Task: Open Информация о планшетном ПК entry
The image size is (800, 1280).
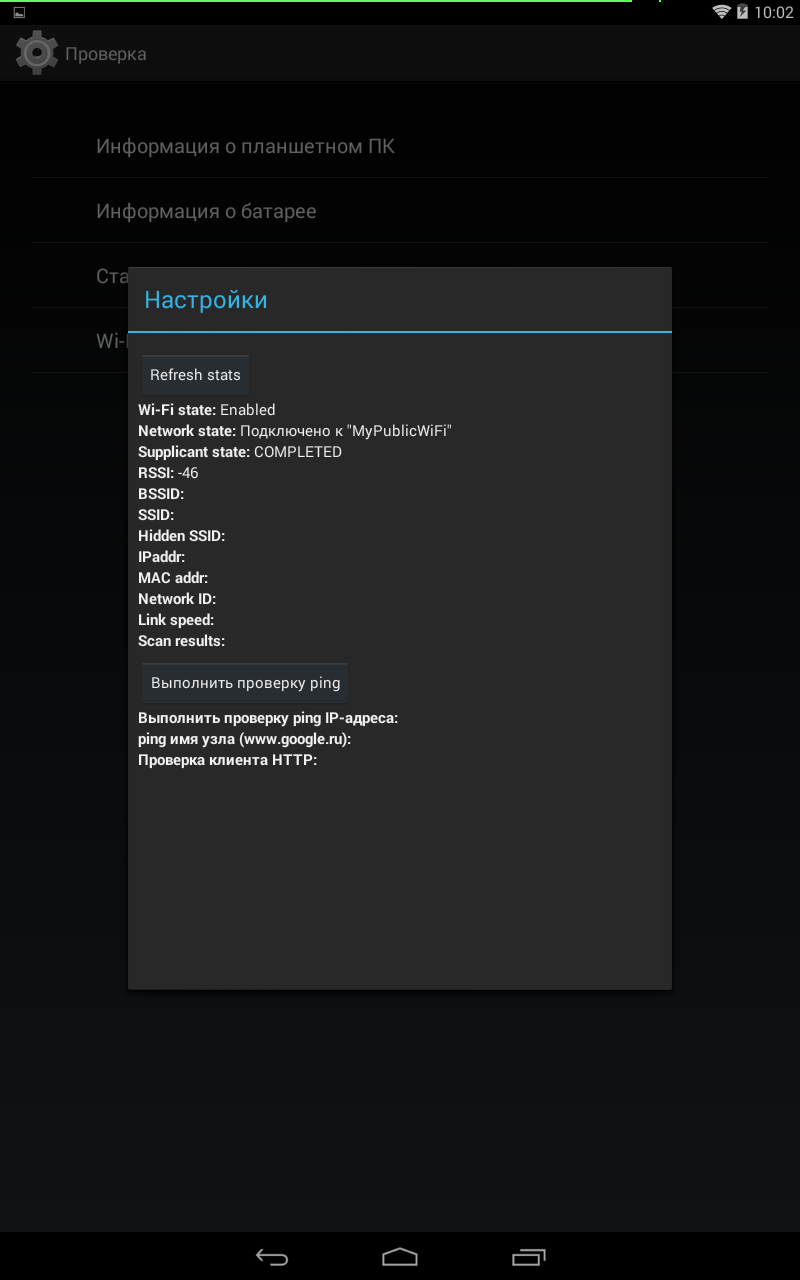Action: click(x=400, y=146)
